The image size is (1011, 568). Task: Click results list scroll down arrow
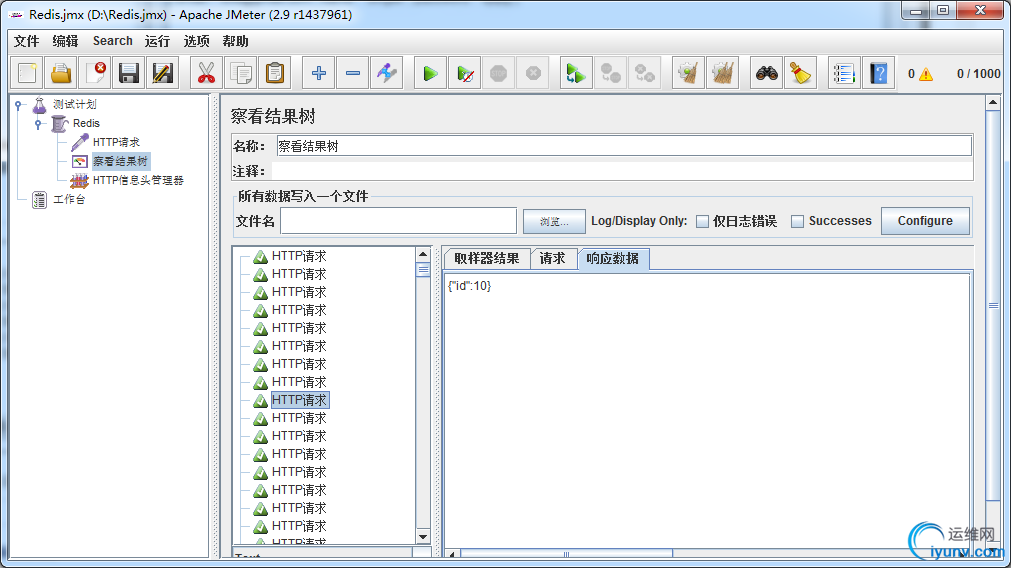click(x=423, y=536)
